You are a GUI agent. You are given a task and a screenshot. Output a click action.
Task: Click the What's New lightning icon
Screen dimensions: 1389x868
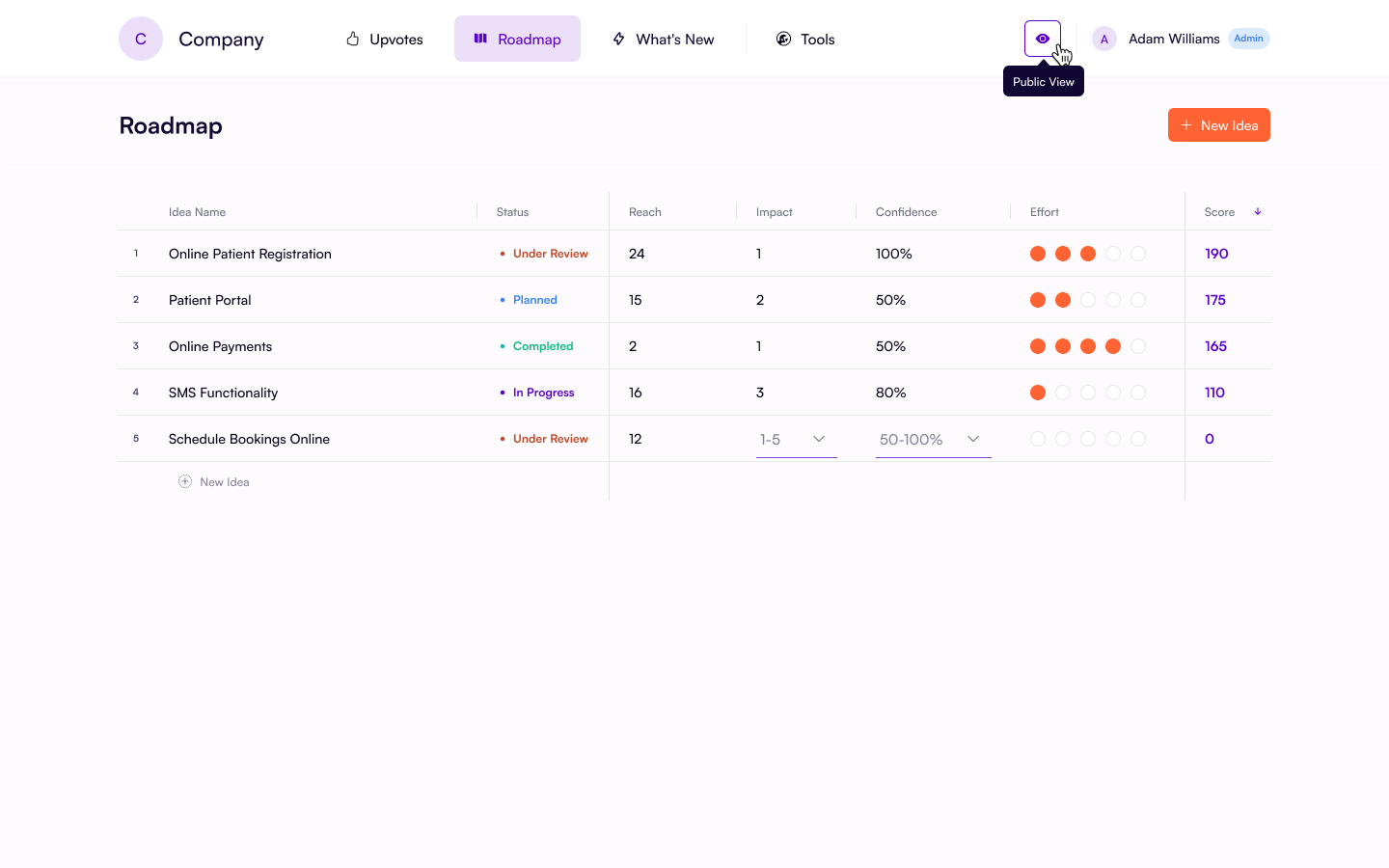pyautogui.click(x=617, y=39)
